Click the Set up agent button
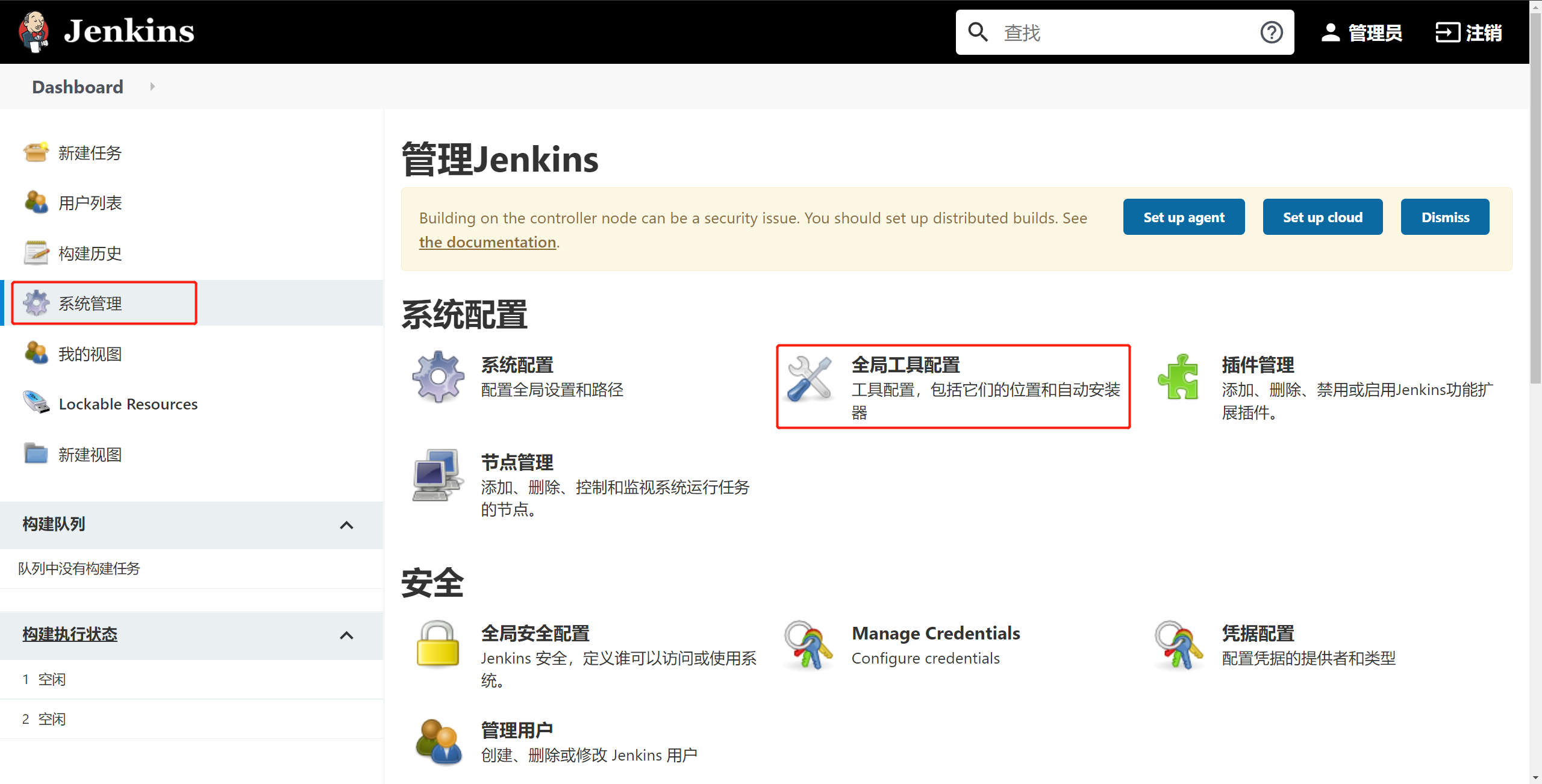1542x784 pixels. pyautogui.click(x=1183, y=217)
